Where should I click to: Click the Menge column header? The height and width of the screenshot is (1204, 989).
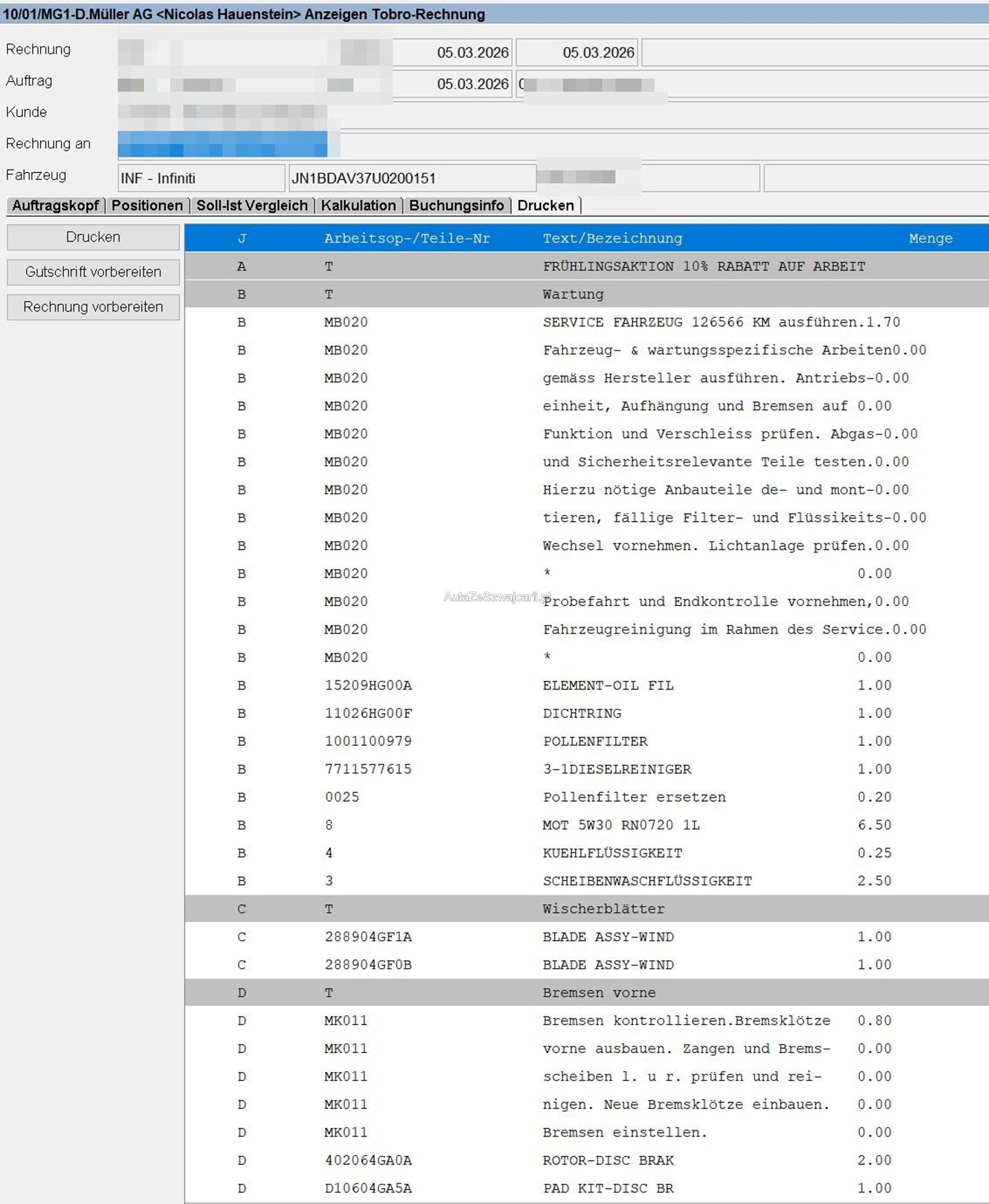930,238
